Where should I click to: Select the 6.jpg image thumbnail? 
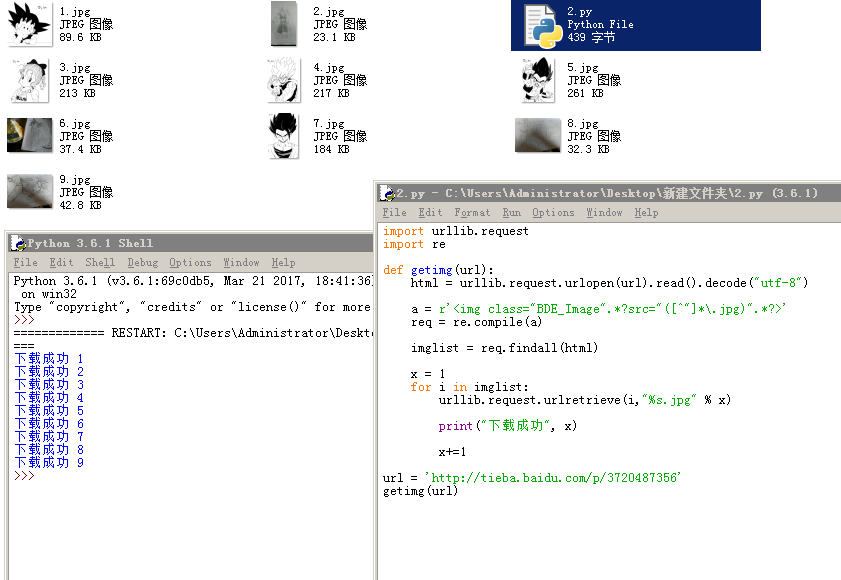(x=29, y=136)
